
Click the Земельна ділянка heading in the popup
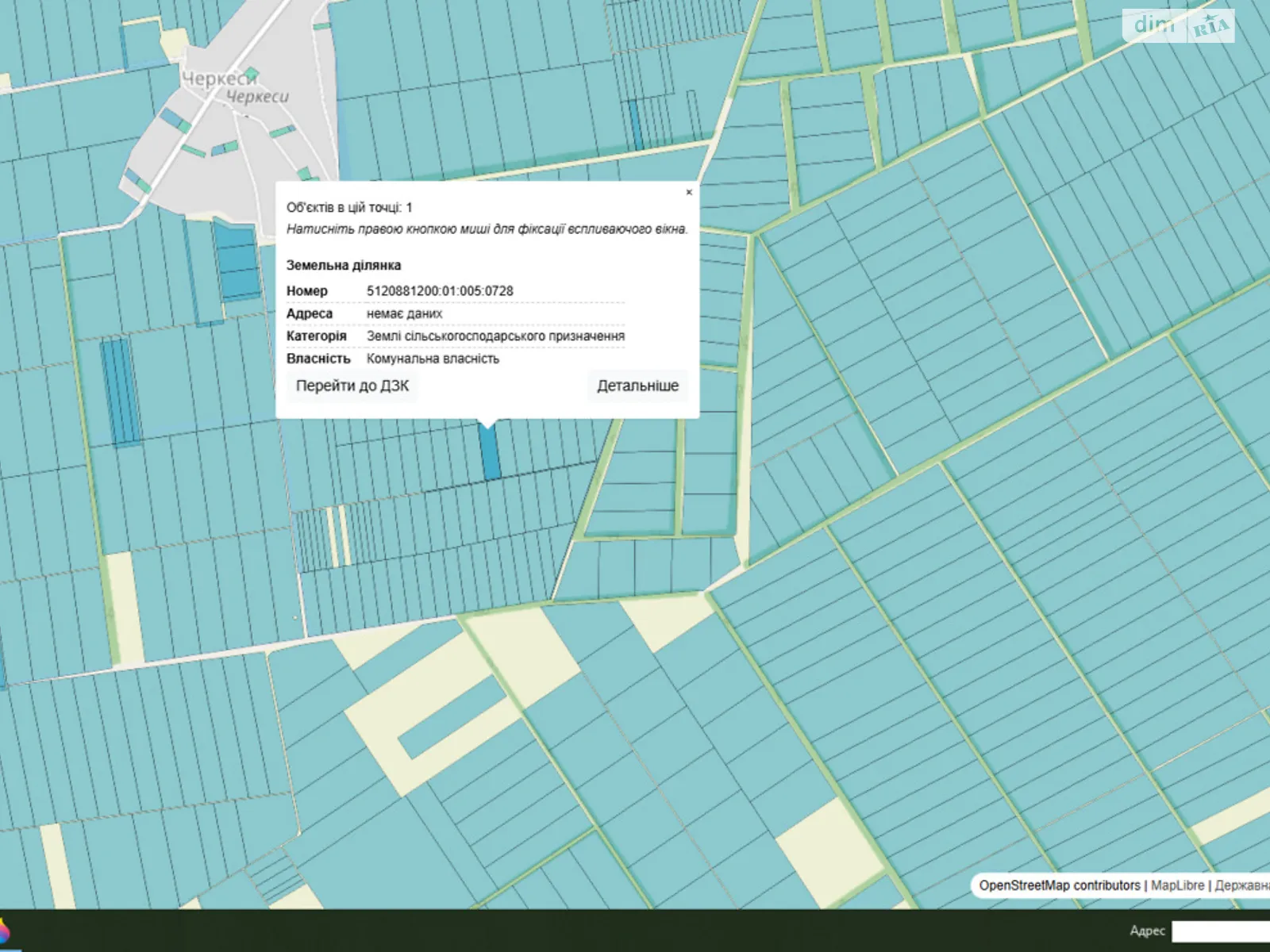tap(344, 265)
